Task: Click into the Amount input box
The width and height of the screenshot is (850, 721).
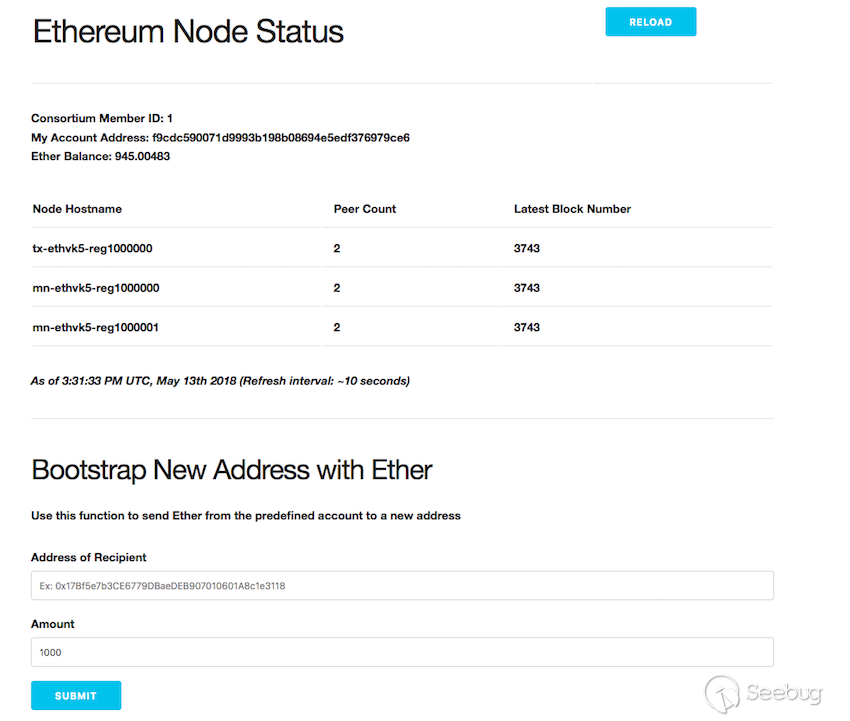Action: click(402, 652)
